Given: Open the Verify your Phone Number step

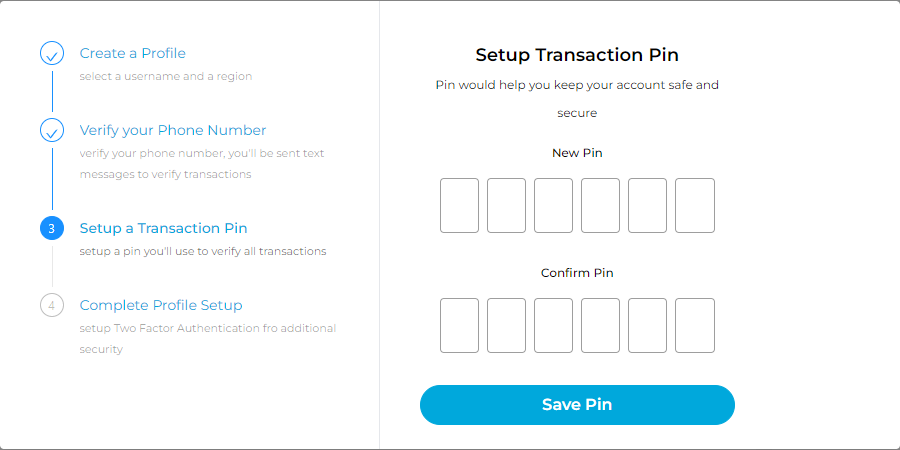Looking at the screenshot, I should pos(173,130).
